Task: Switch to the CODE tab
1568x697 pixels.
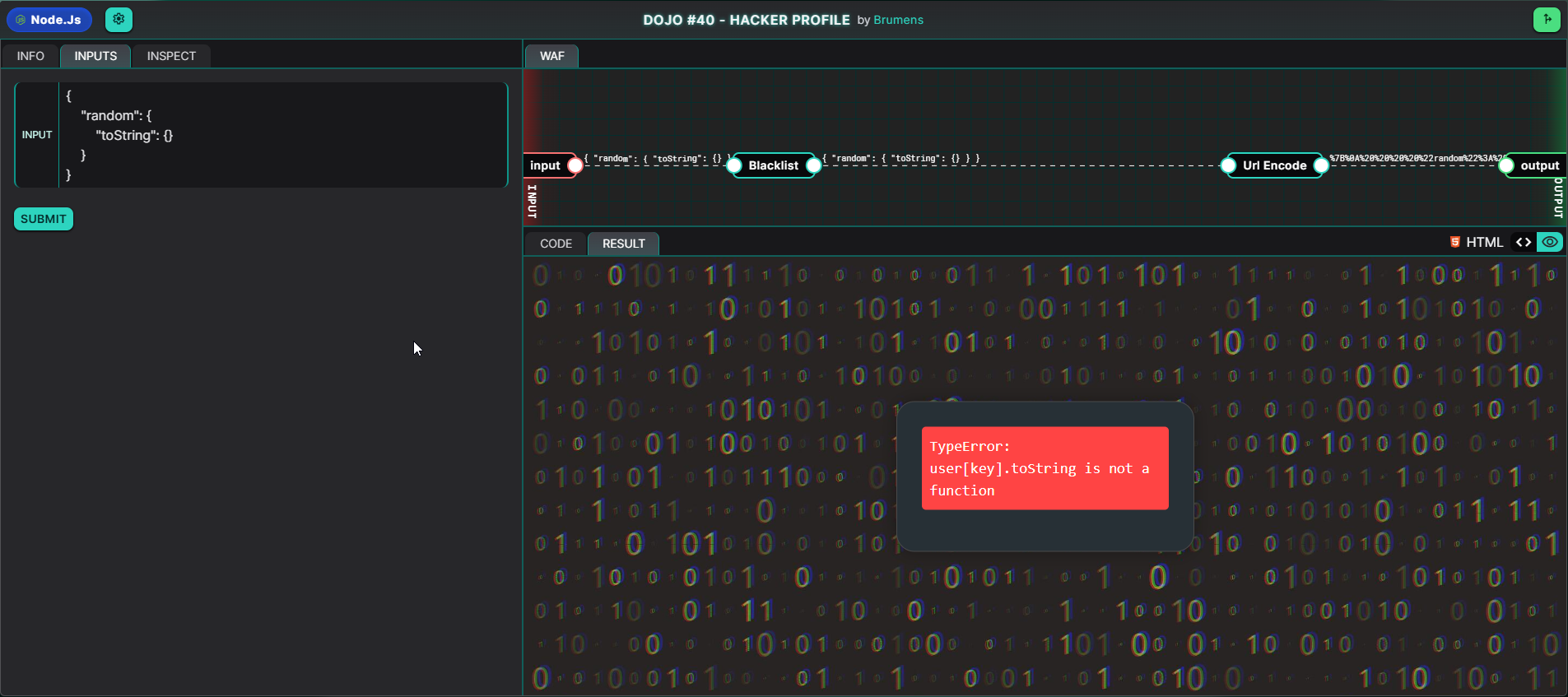Action: coord(556,244)
